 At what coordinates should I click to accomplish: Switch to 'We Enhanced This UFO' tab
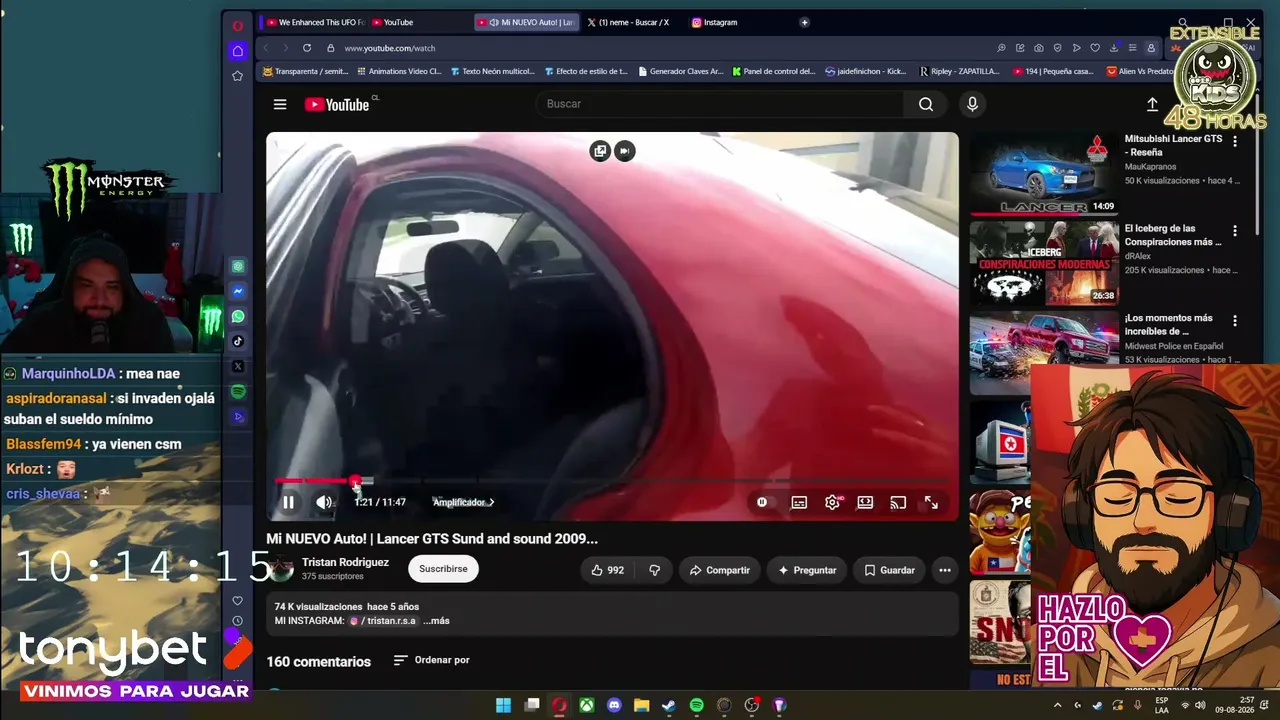tap(314, 22)
